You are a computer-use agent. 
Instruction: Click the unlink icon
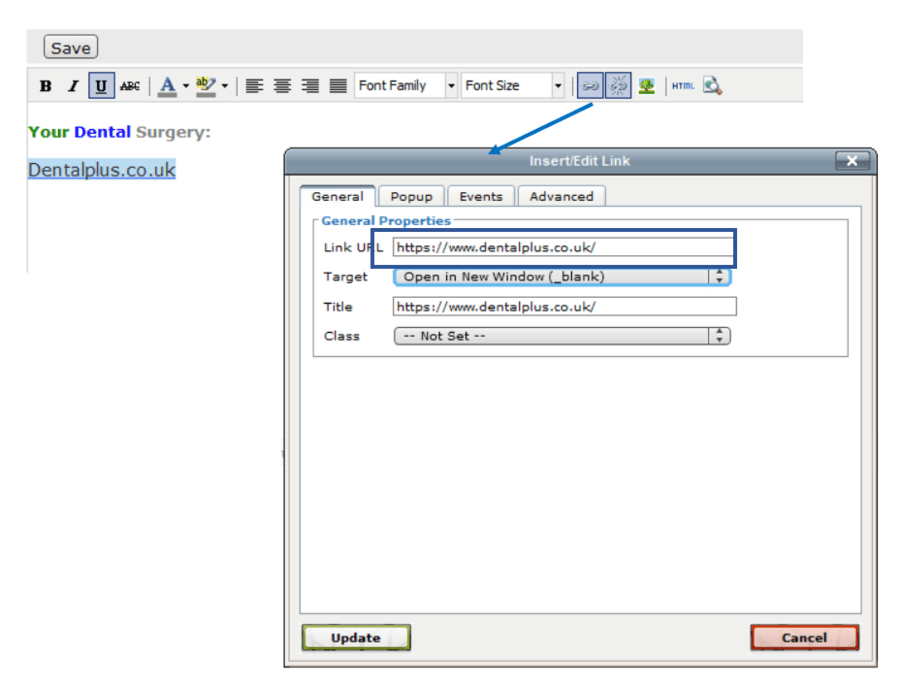point(619,86)
